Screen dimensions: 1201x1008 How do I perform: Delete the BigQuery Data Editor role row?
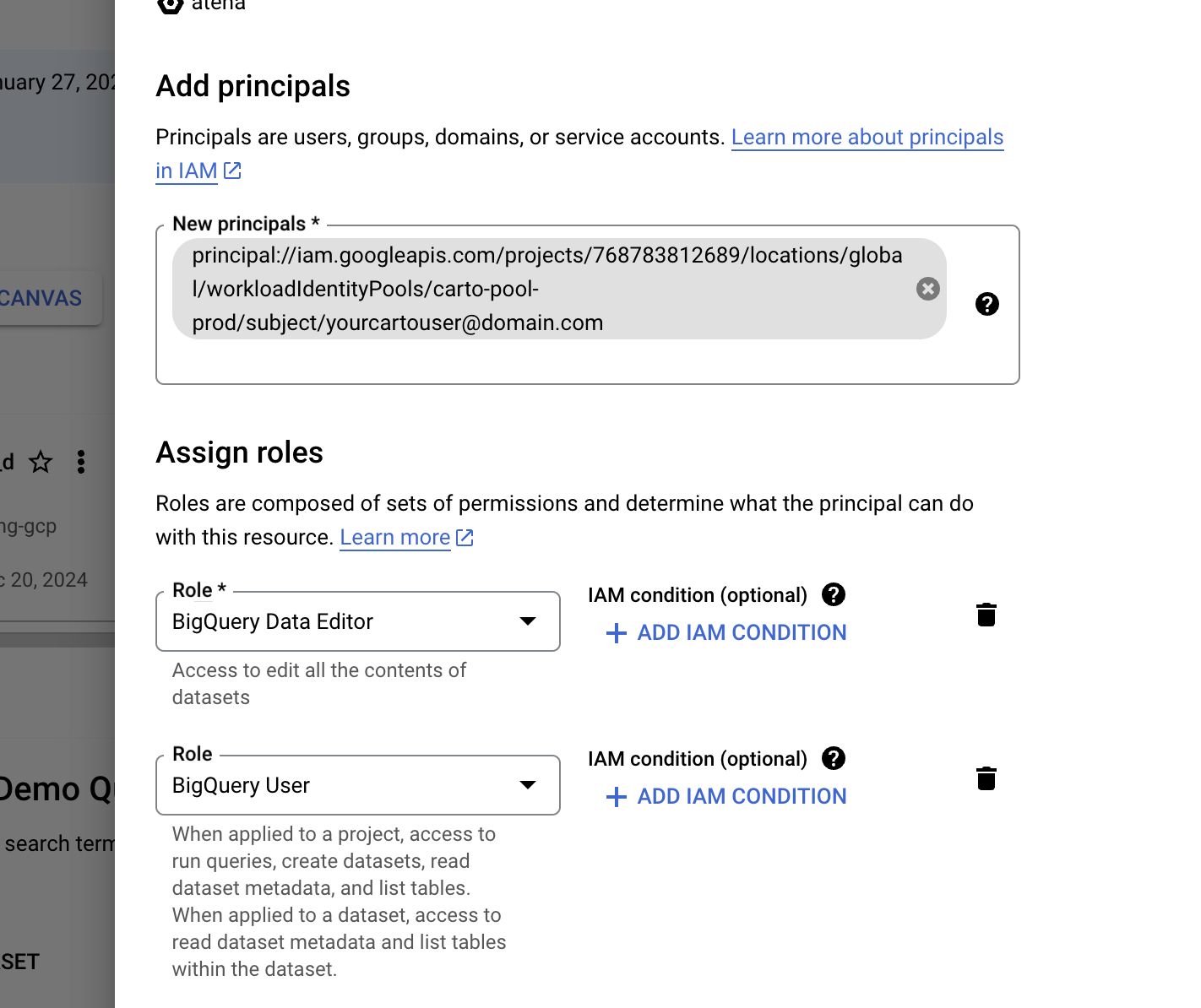[986, 615]
